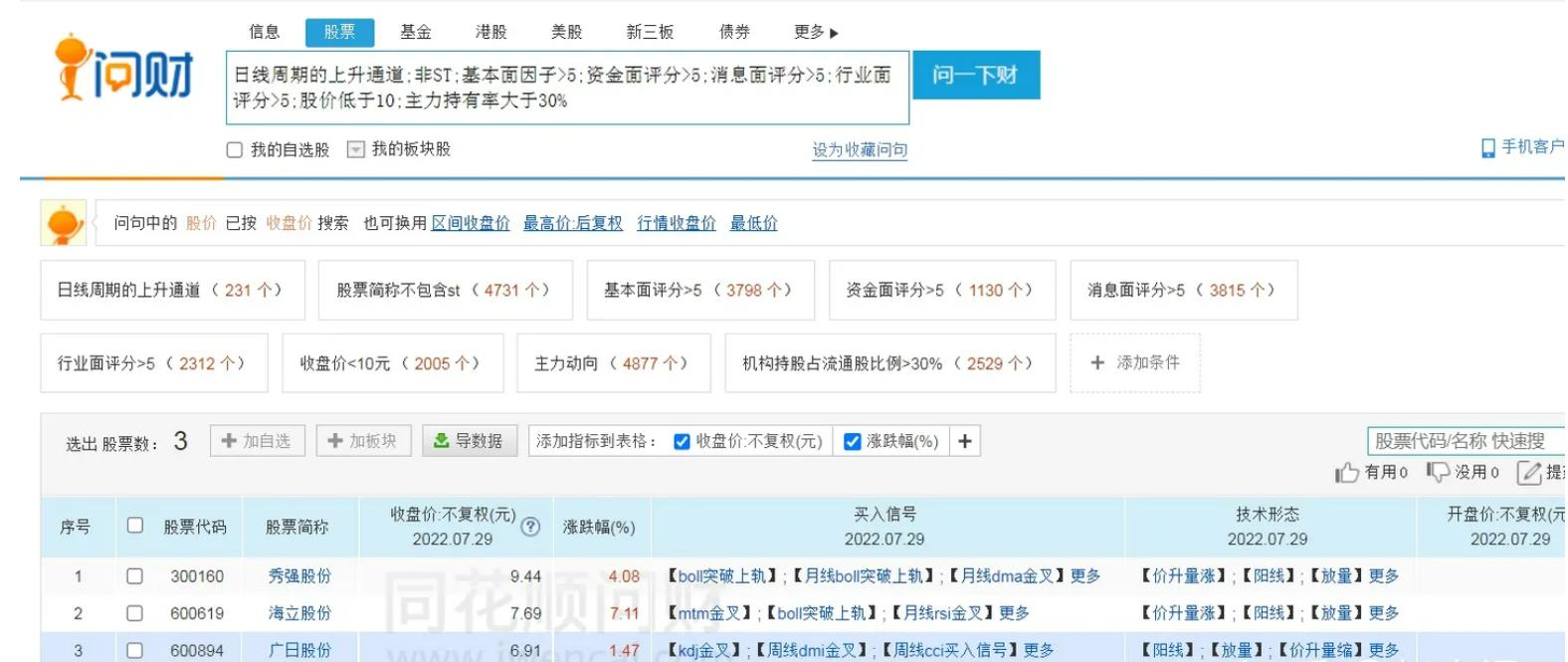Viewport: 1568px width, 662px height.
Task: Click the thumbs-up 有用 icon
Action: (x=1347, y=472)
